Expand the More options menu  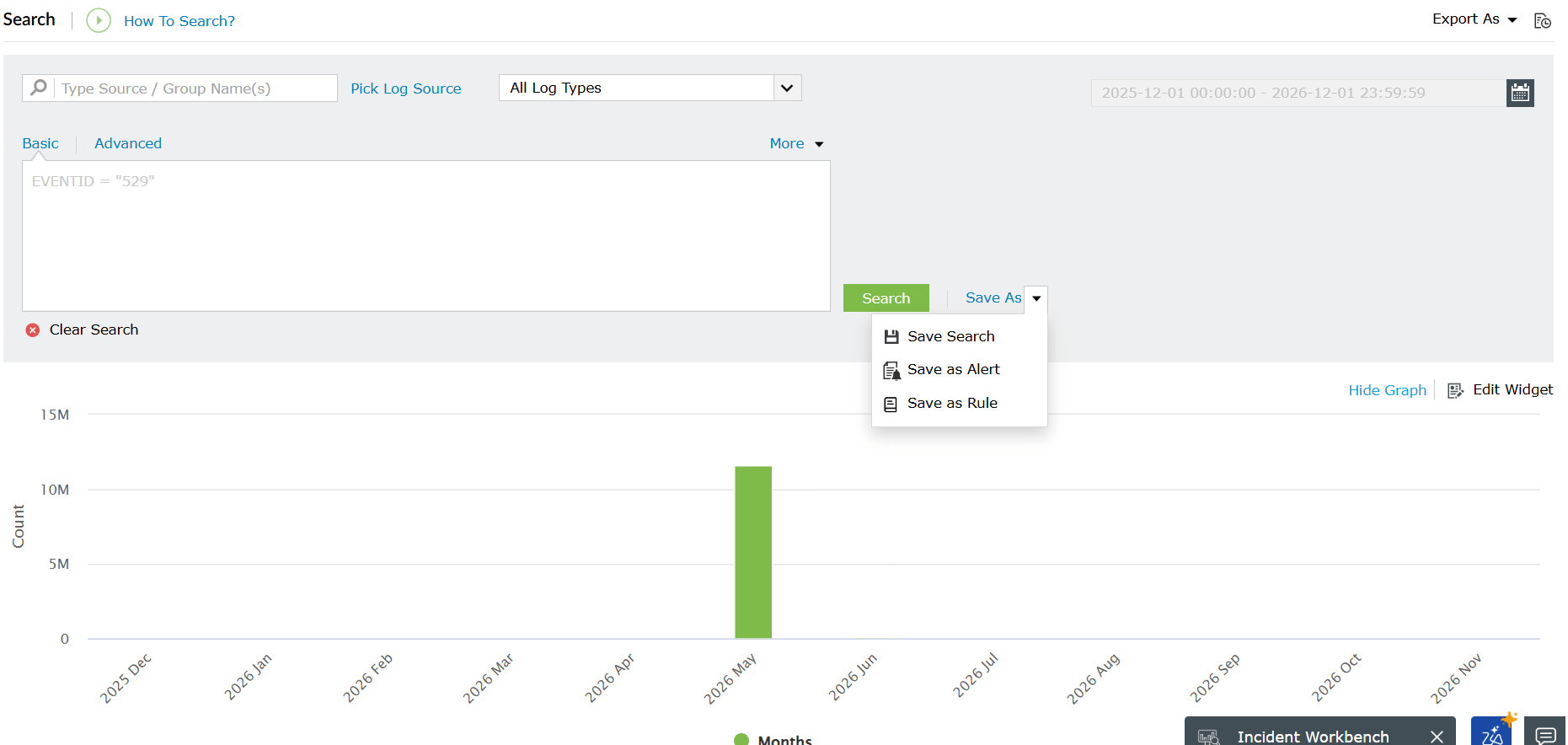796,143
